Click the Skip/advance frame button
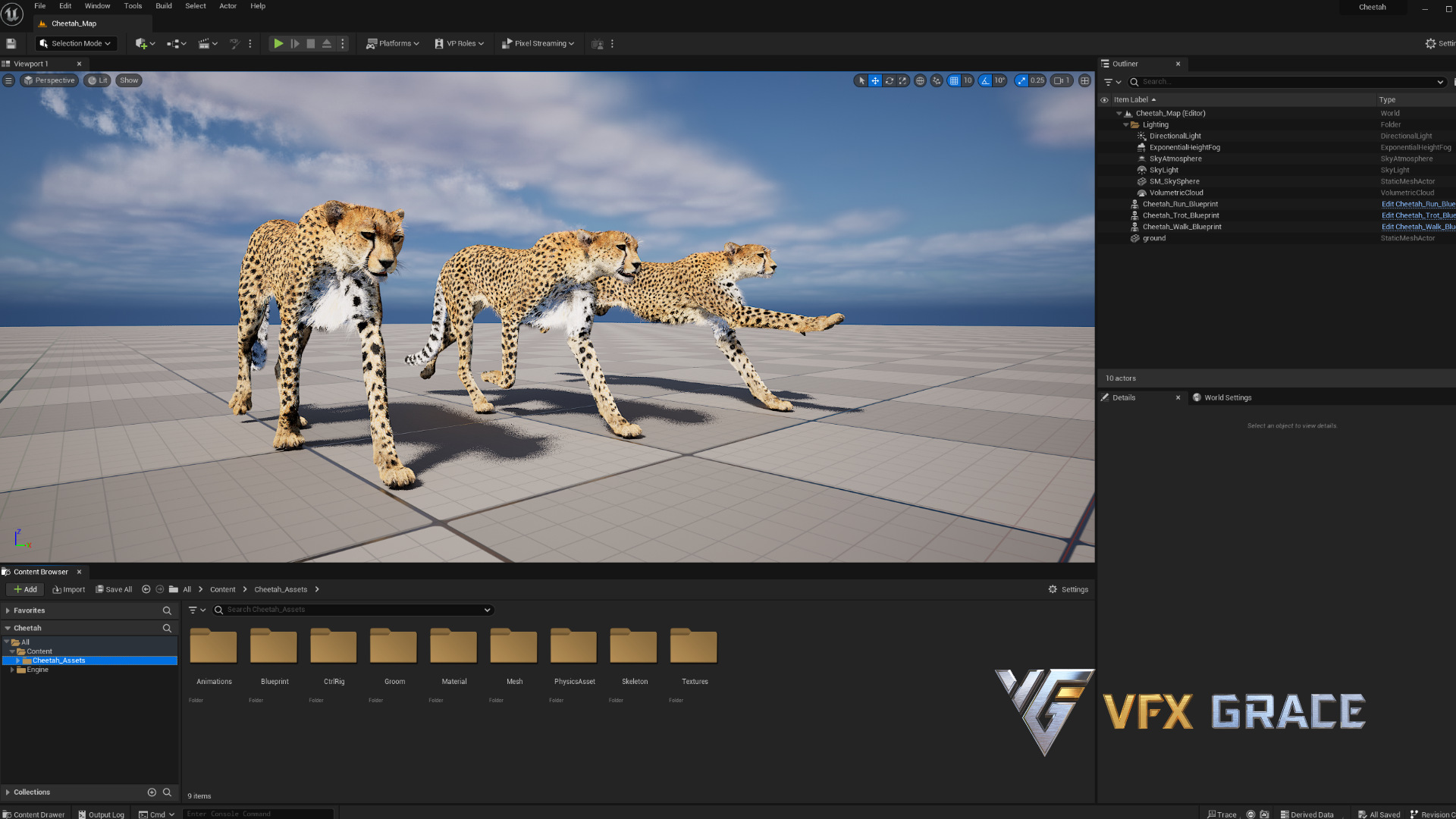 295,44
